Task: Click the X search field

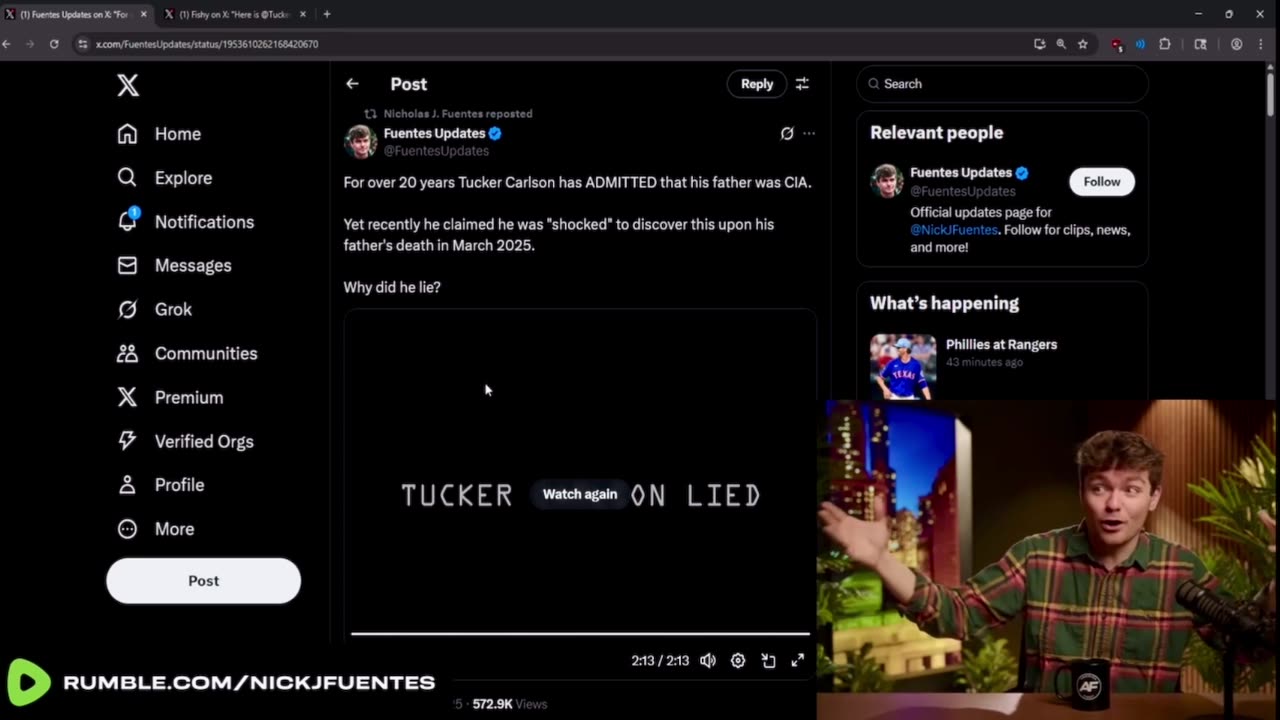Action: [x=1002, y=84]
